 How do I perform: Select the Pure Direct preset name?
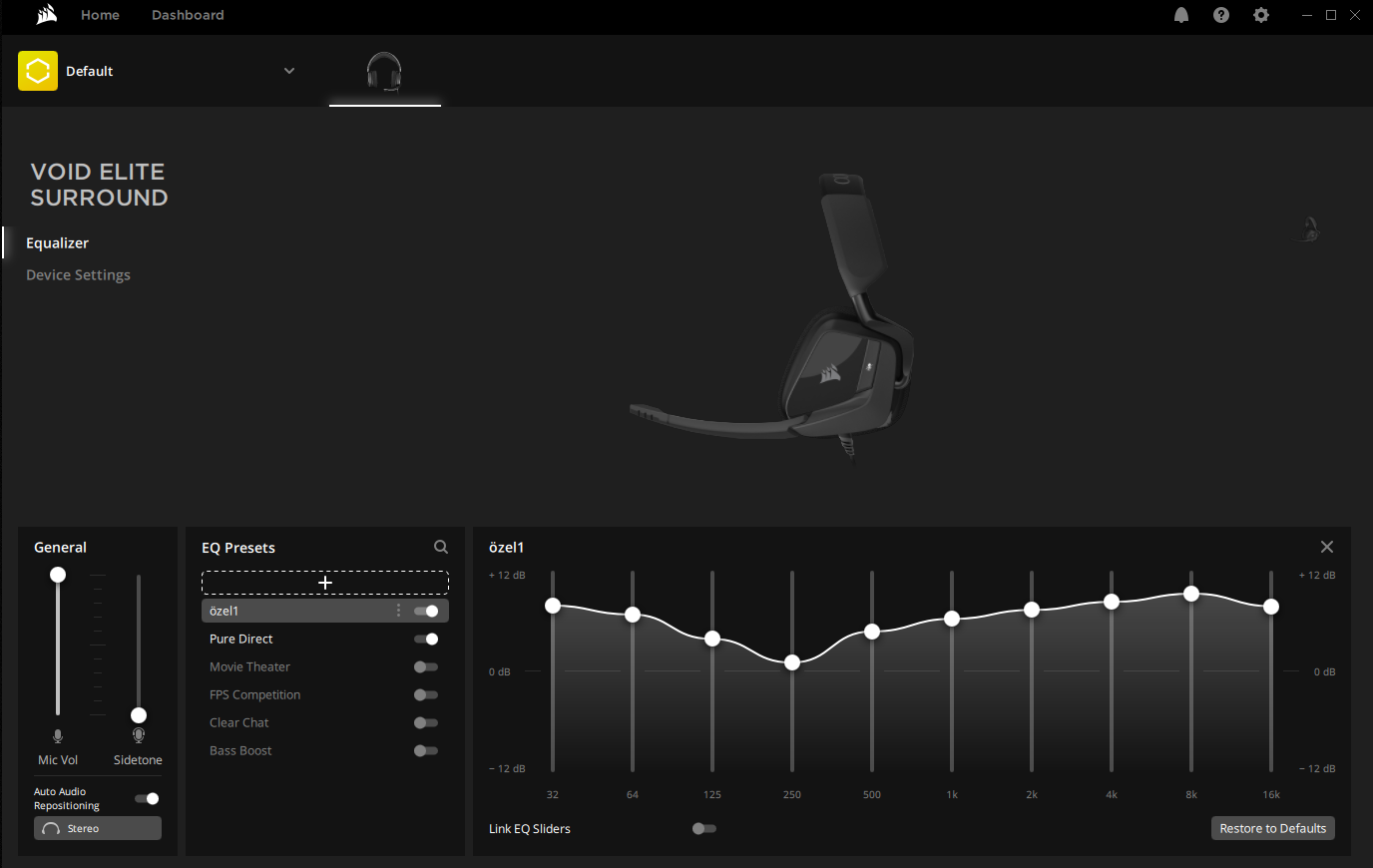click(x=241, y=639)
